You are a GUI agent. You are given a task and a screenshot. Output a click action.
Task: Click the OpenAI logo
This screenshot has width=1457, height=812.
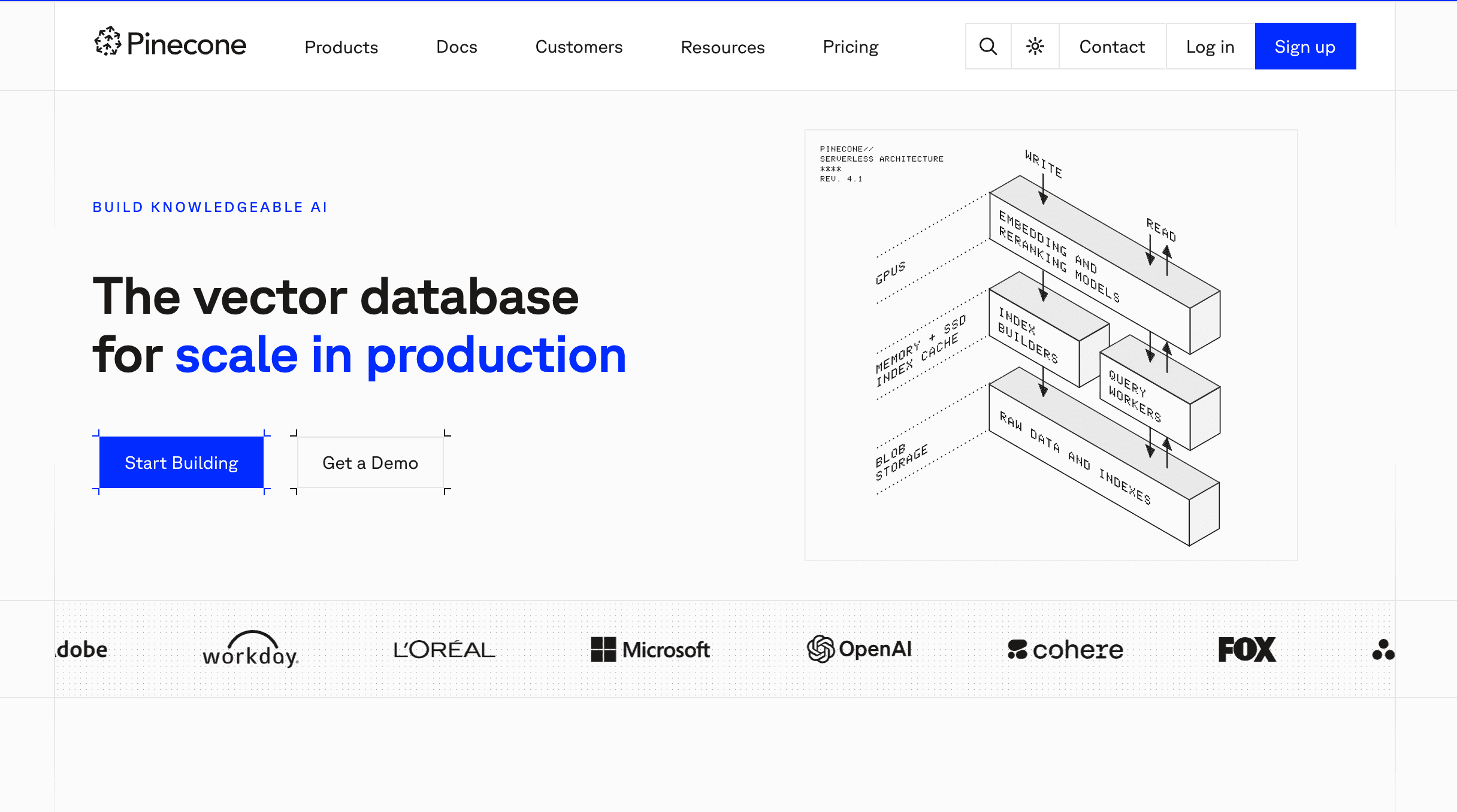[x=859, y=649]
